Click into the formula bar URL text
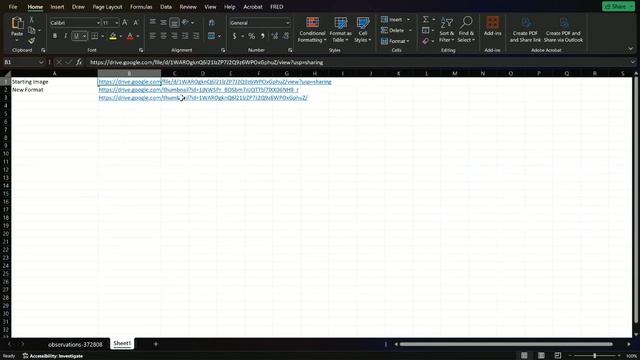Viewport: 640px width, 360px height. 207,62
